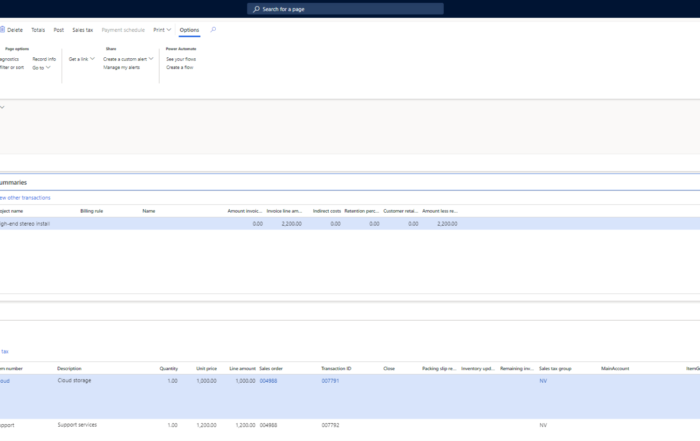Click the grayed Payment schedule item
Image resolution: width=700 pixels, height=441 pixels.
coord(123,30)
